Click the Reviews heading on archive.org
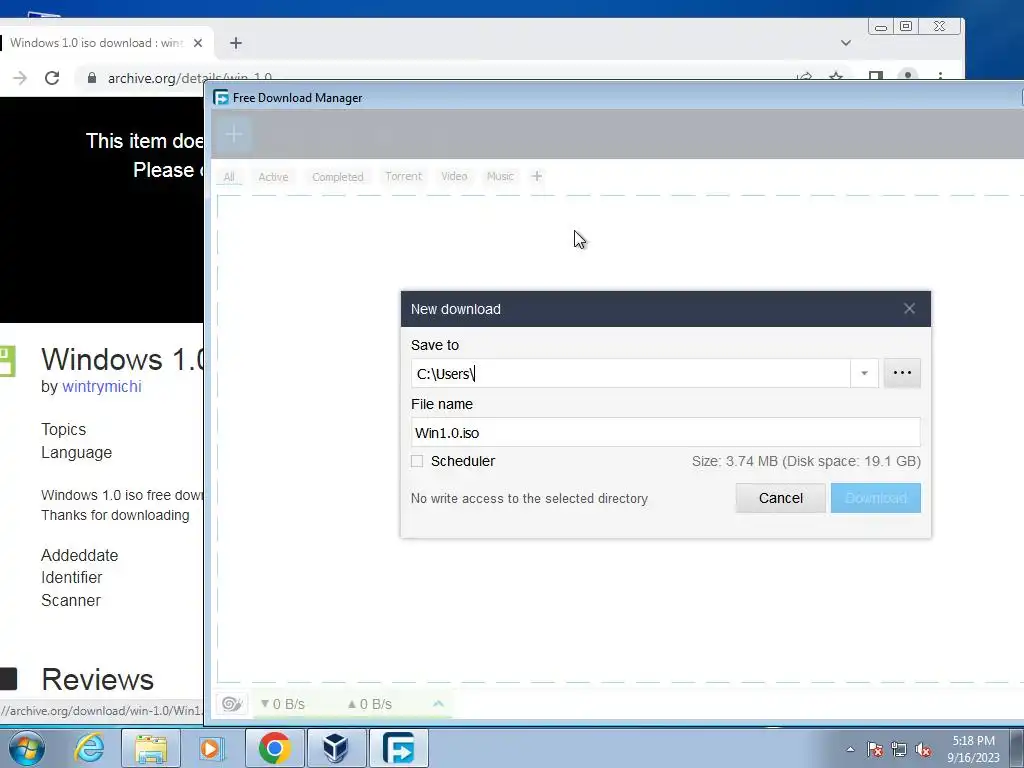1024x768 pixels. click(97, 679)
